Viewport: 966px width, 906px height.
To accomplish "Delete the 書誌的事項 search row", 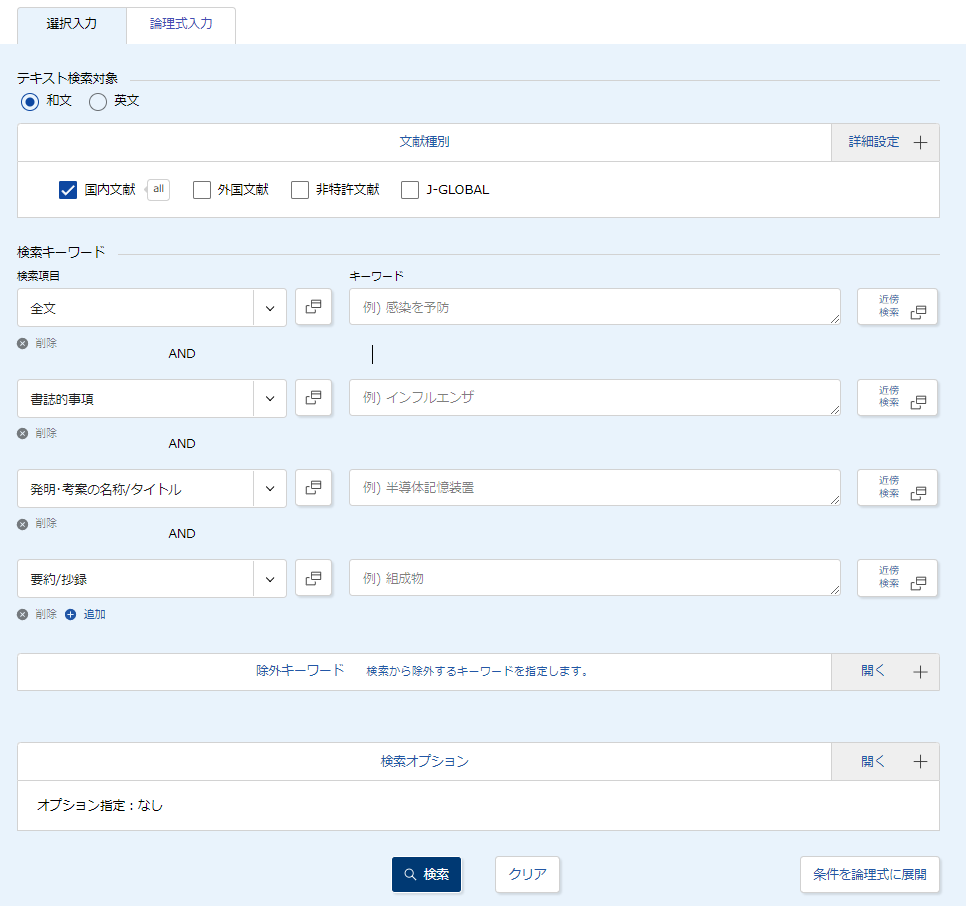I will (38, 433).
